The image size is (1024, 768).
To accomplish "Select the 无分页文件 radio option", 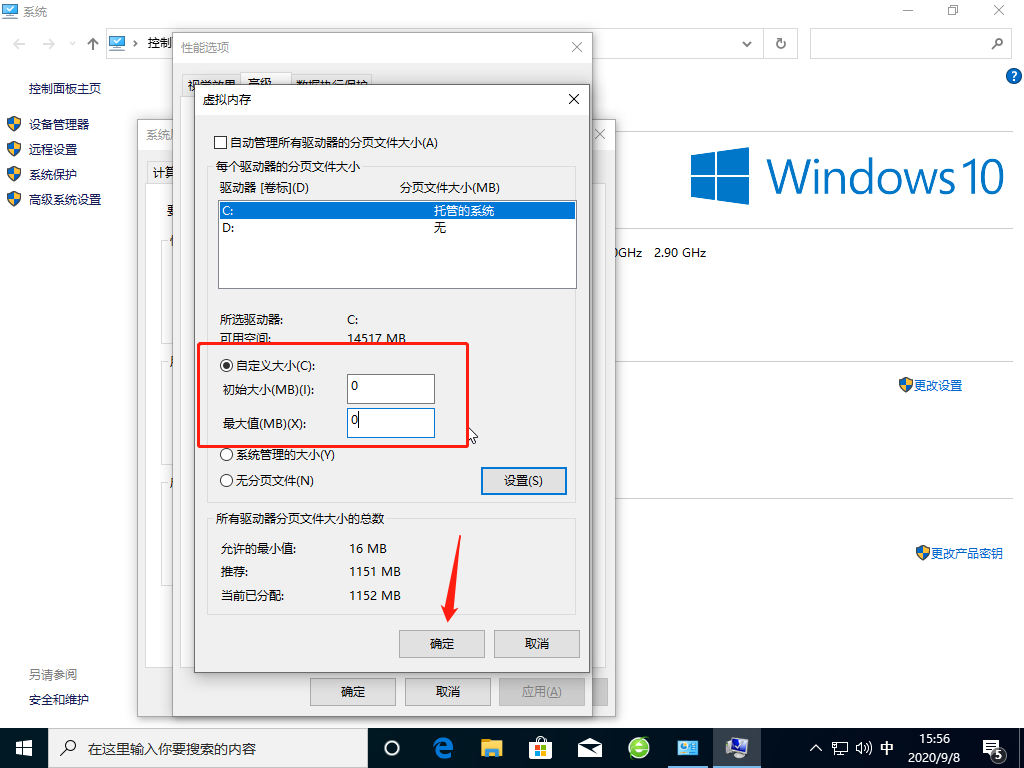I will click(227, 481).
